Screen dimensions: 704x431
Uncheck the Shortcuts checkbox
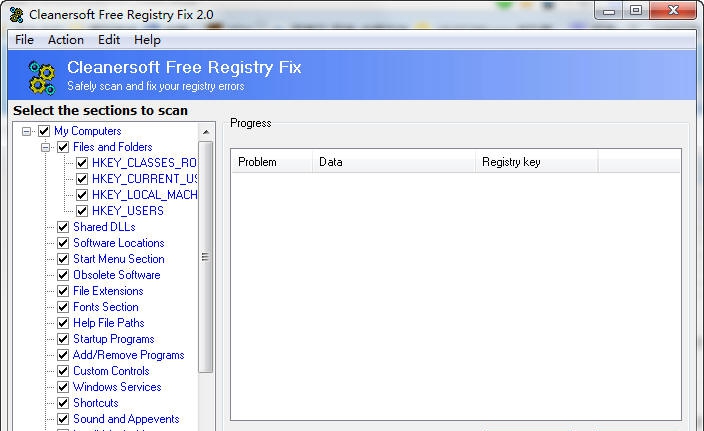click(63, 403)
